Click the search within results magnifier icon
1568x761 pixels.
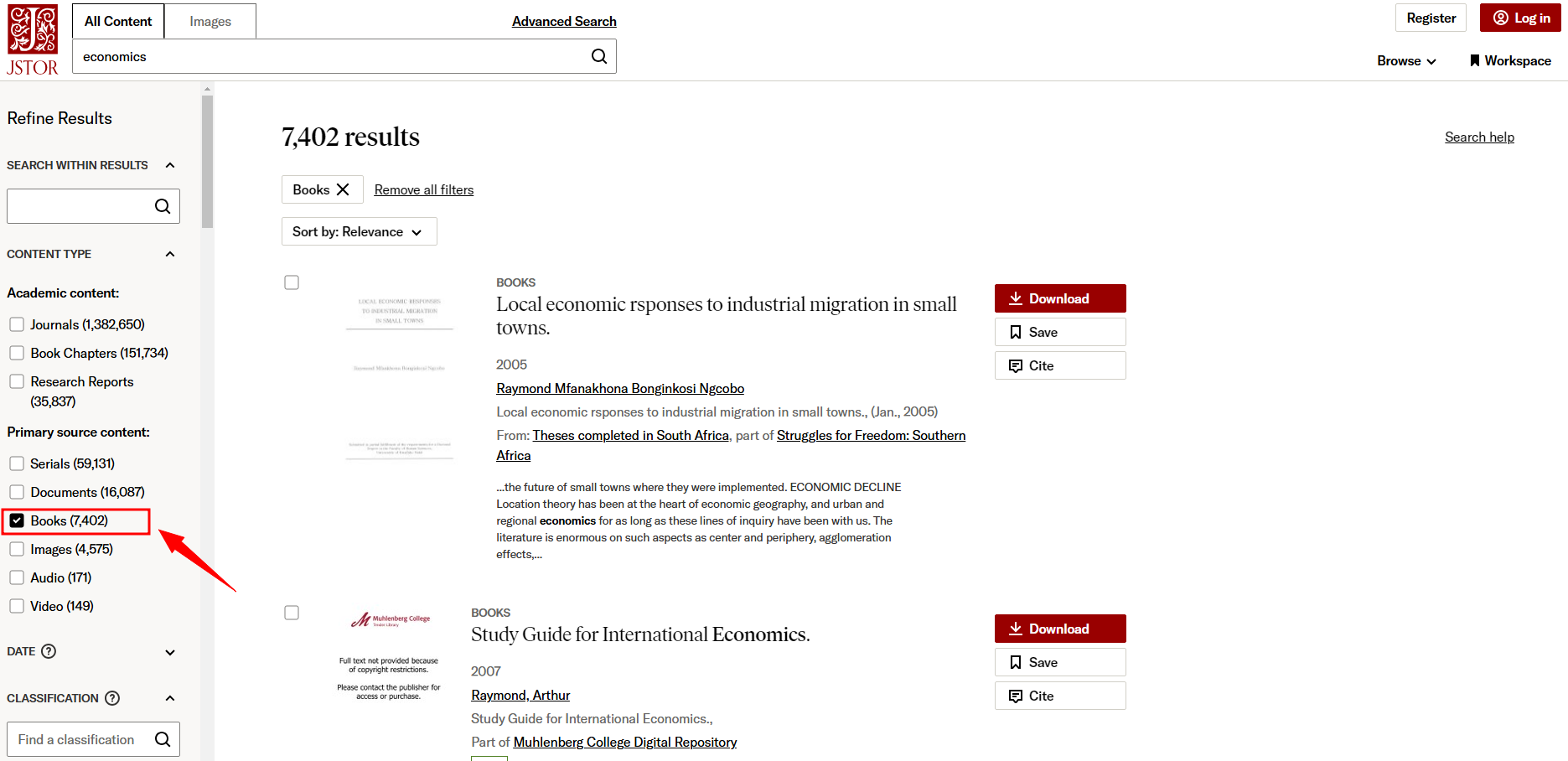(163, 206)
